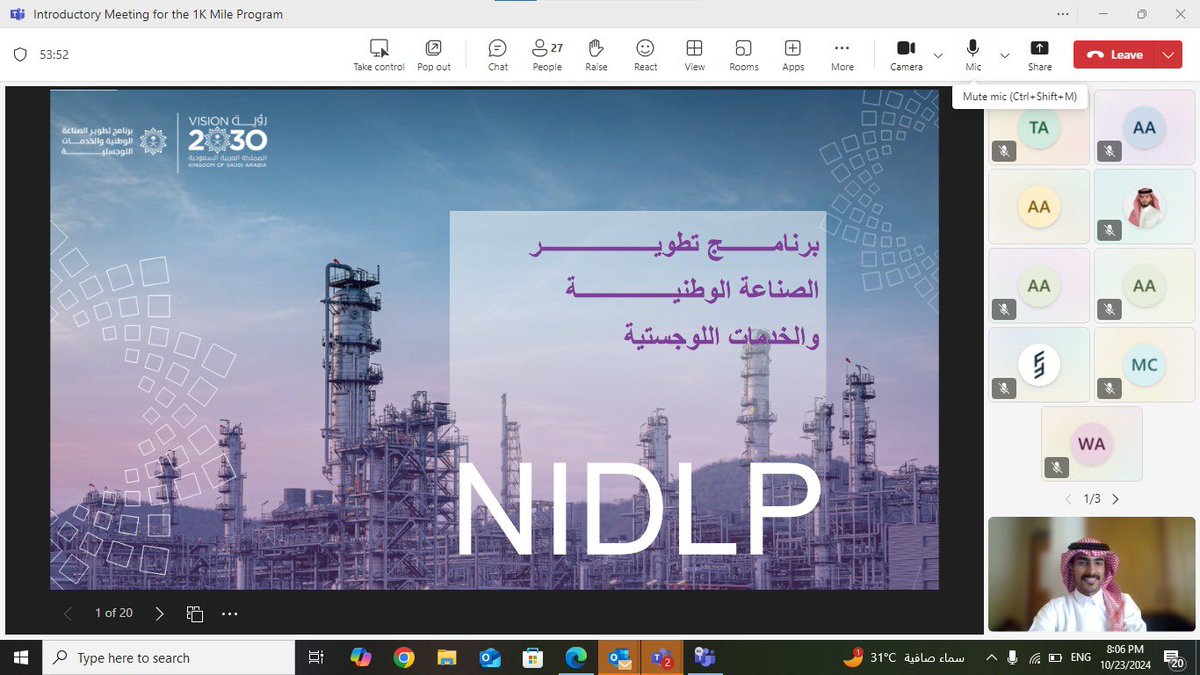This screenshot has width=1200, height=675.
Task: Click battery icon in system tray
Action: tap(1056, 657)
